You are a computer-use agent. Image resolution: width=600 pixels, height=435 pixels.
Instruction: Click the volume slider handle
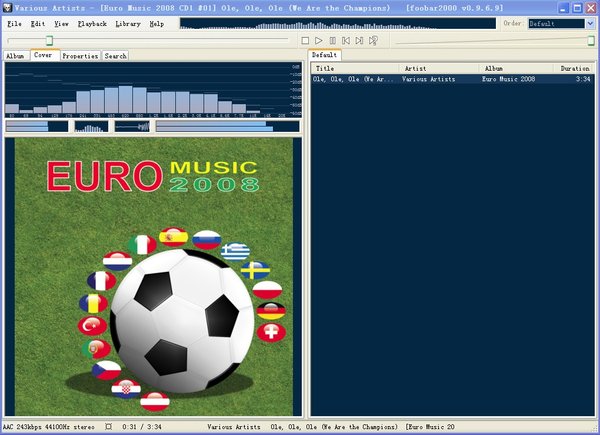point(591,40)
